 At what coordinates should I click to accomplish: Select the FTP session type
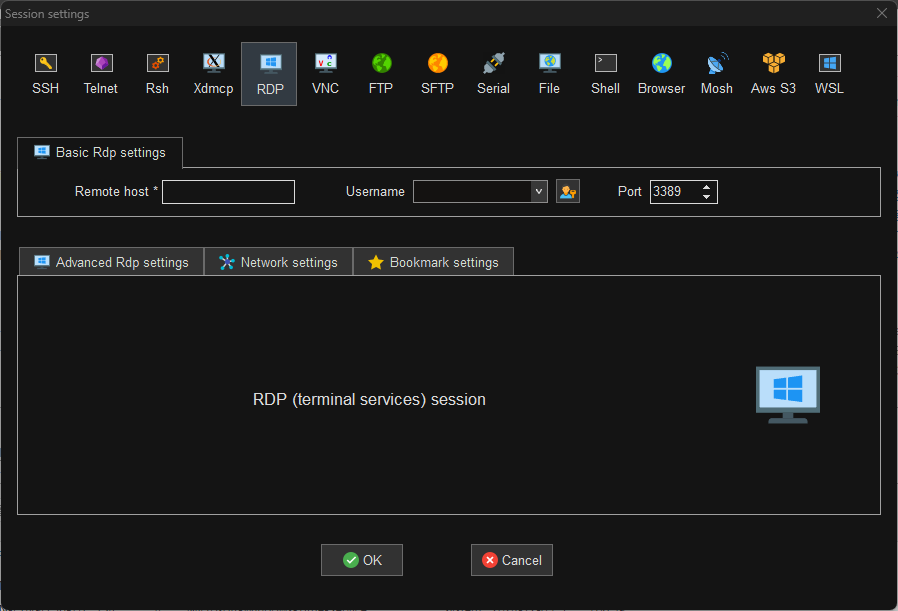point(381,72)
